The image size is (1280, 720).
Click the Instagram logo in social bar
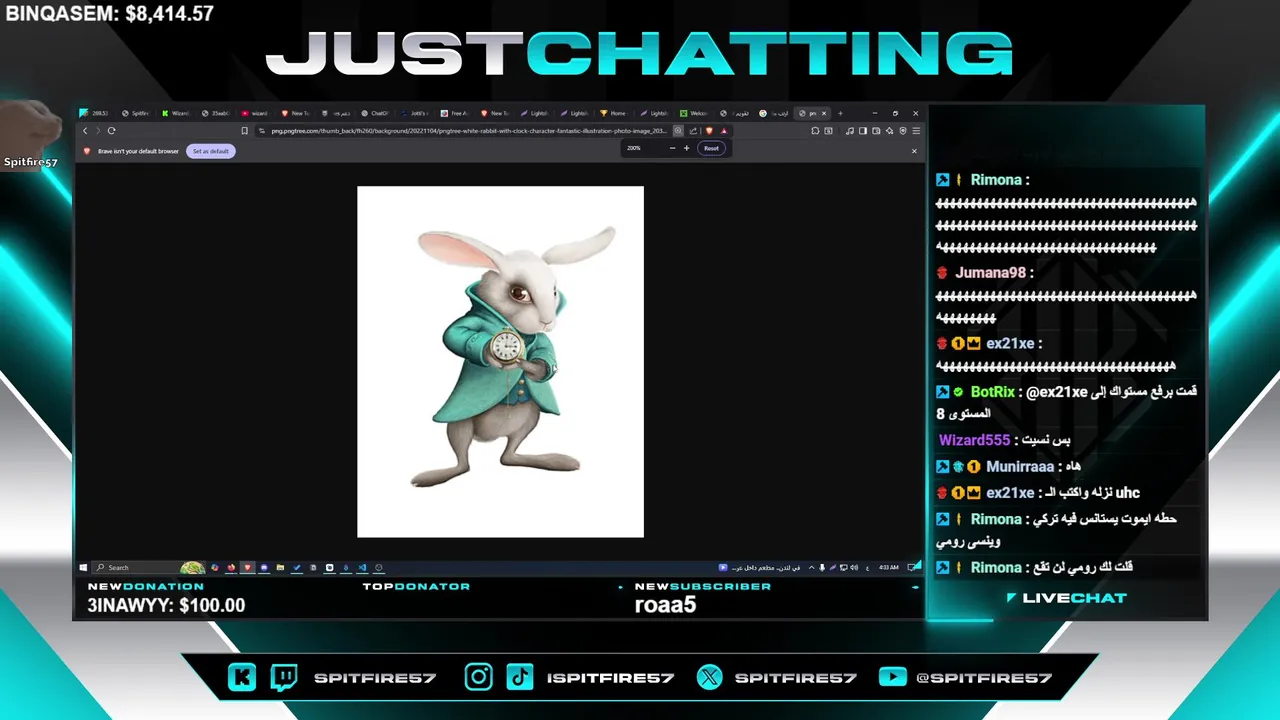pos(478,677)
